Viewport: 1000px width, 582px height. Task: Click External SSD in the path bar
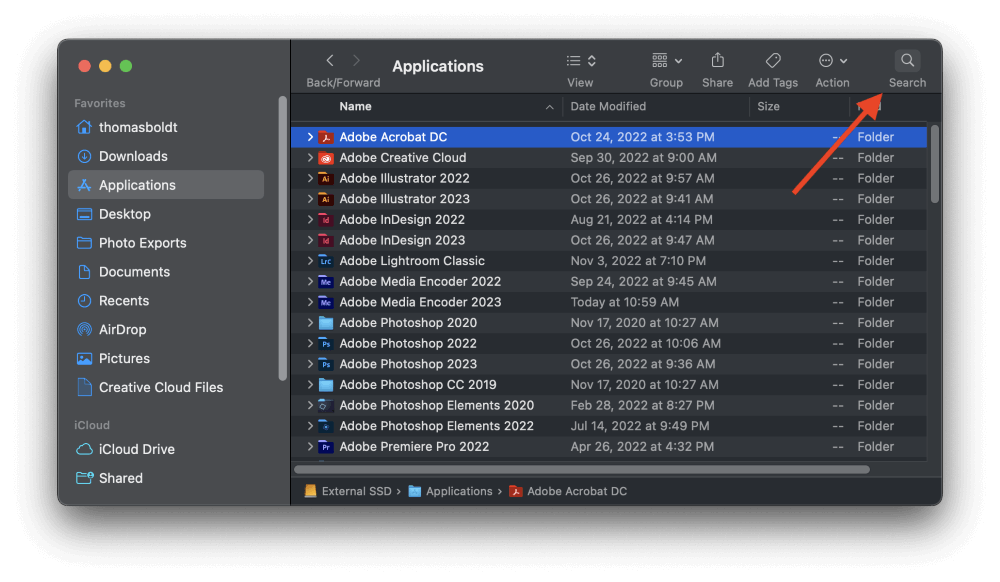[348, 491]
